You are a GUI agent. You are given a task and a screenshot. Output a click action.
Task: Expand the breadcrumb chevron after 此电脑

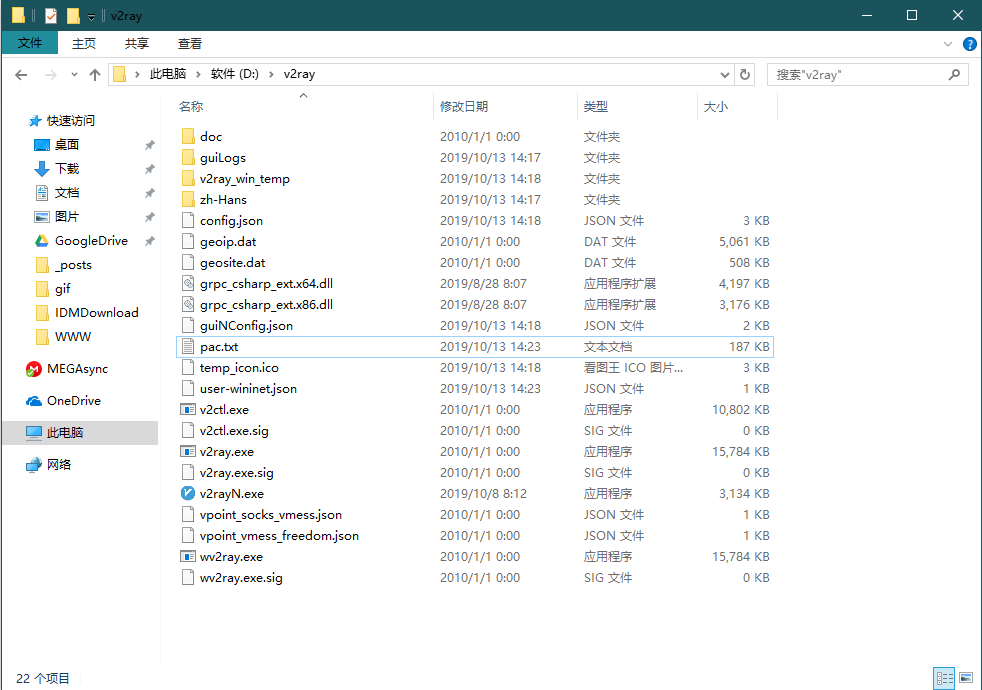point(198,75)
